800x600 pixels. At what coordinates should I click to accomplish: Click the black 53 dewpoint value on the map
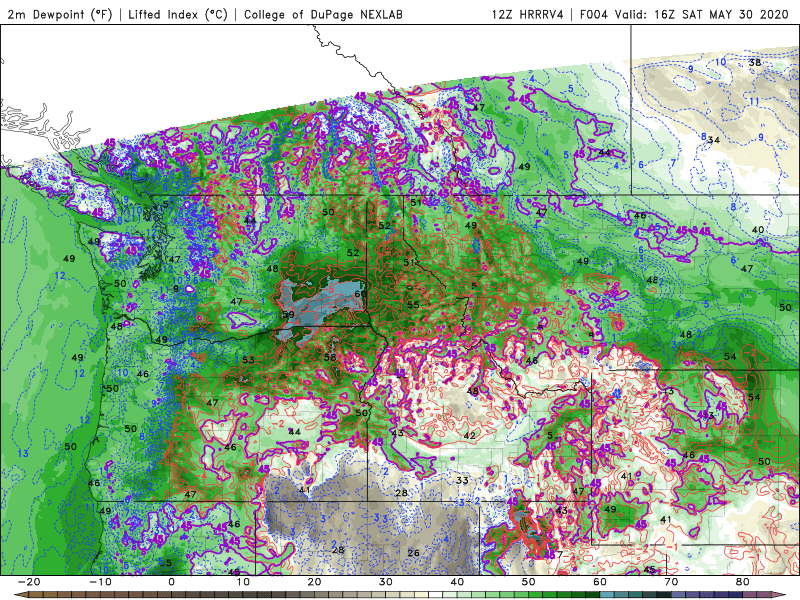tap(248, 360)
